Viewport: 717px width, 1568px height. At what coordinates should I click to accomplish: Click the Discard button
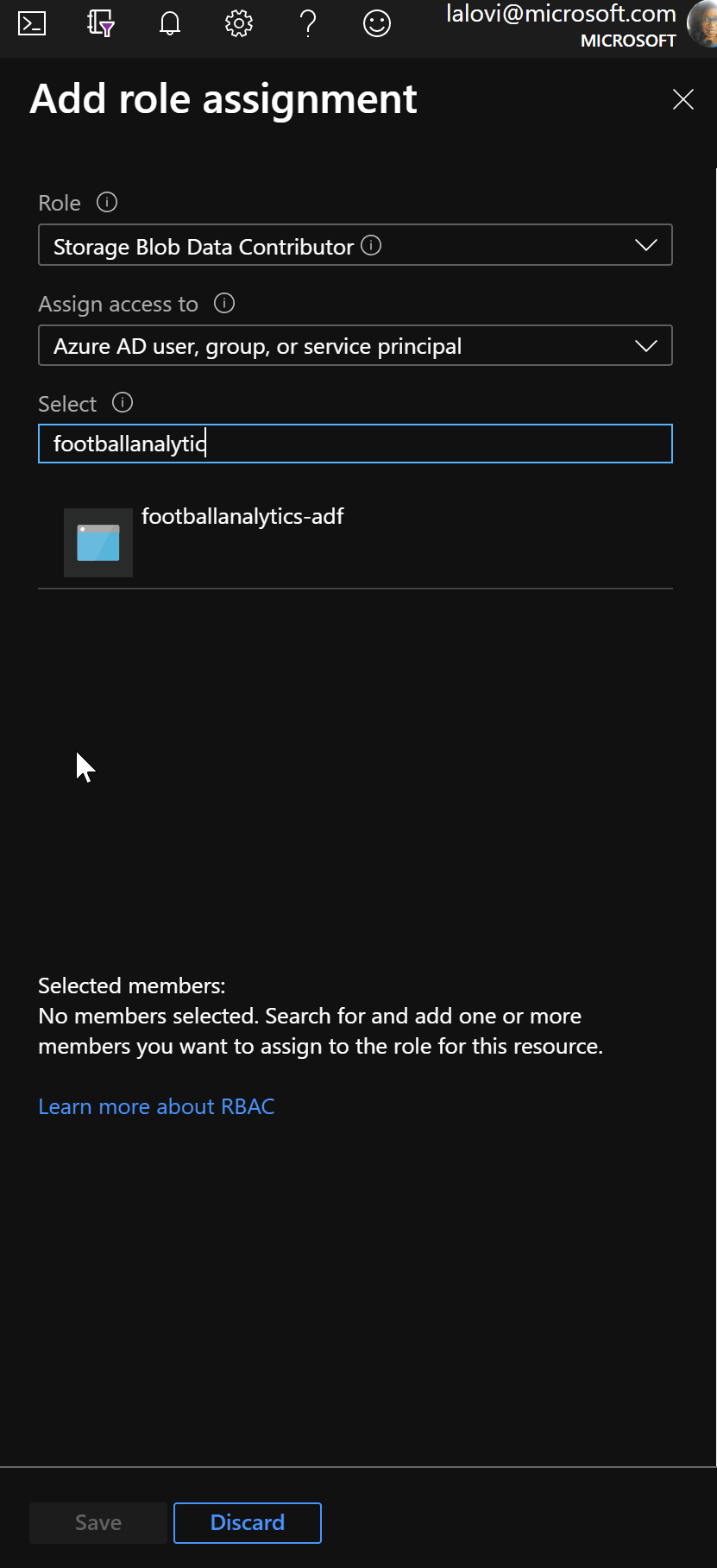[x=248, y=1522]
